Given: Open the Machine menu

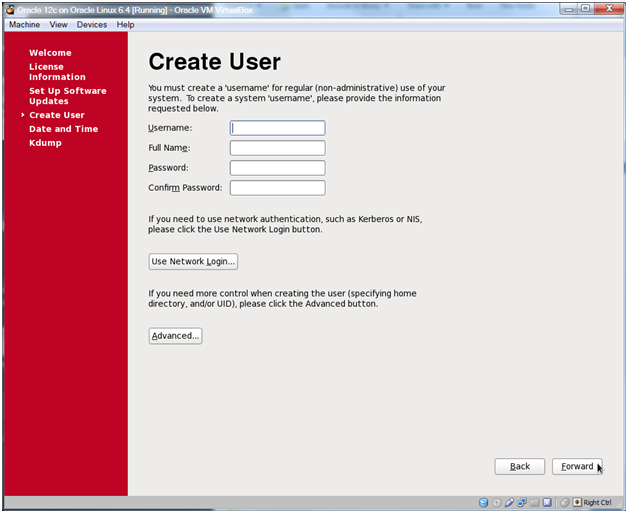Looking at the screenshot, I should click(24, 24).
